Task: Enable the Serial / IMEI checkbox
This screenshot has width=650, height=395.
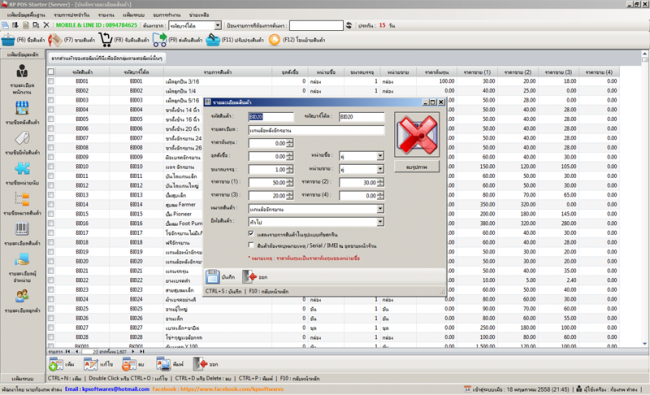Action: 251,245
